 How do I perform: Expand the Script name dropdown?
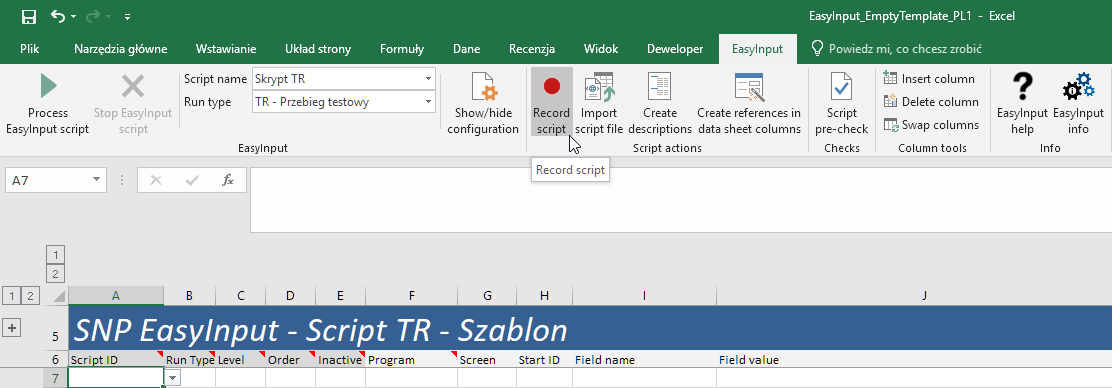[428, 79]
